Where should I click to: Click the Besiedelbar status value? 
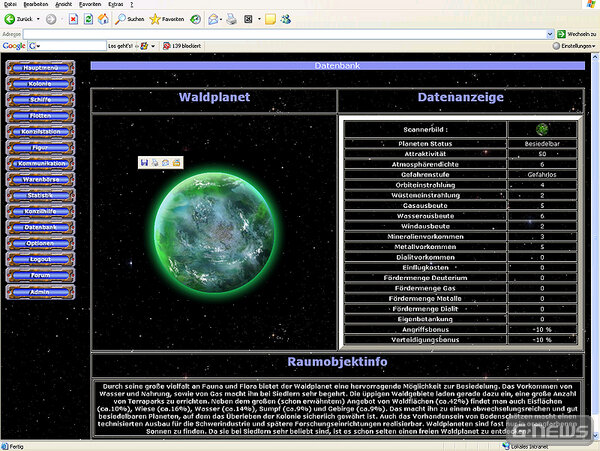pyautogui.click(x=542, y=143)
